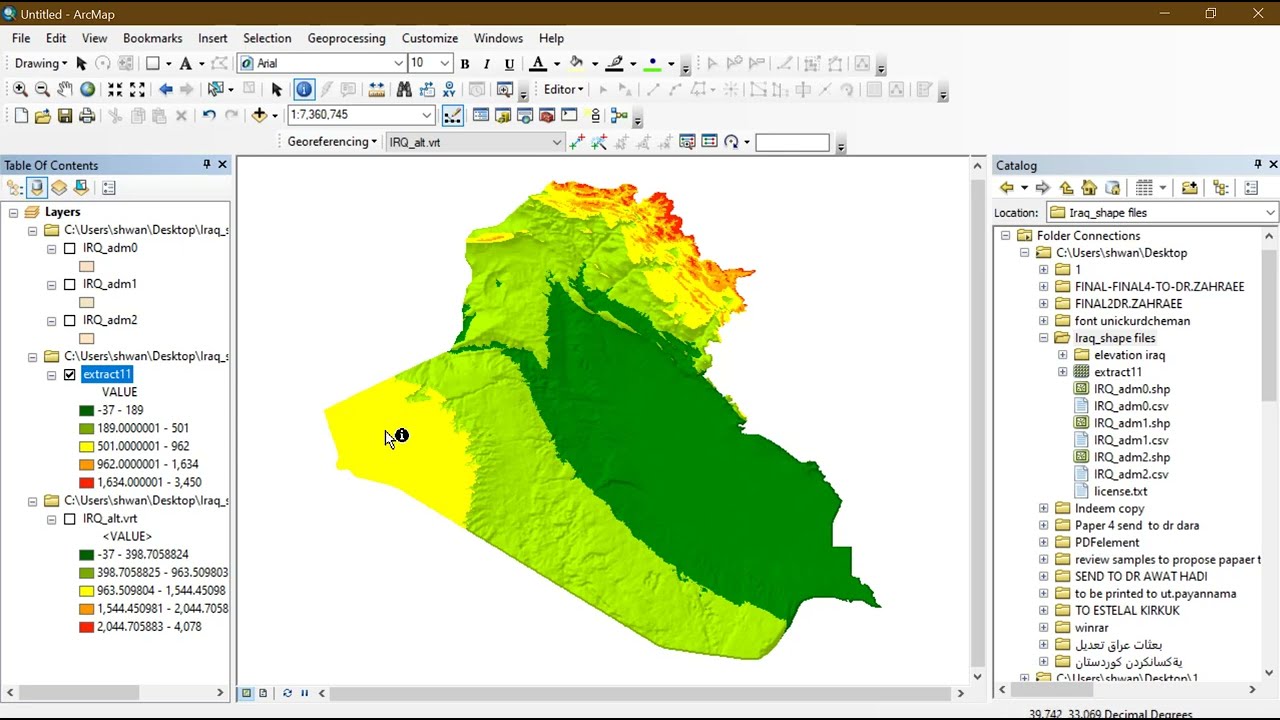Check the IRQ_adm0 layer checkbox

69,248
